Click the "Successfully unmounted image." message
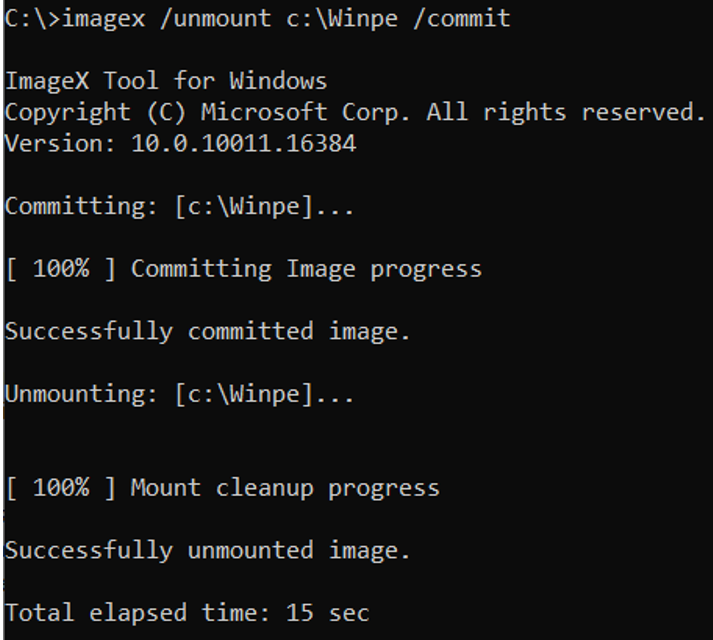Screen dimensions: 713x640 point(208,550)
